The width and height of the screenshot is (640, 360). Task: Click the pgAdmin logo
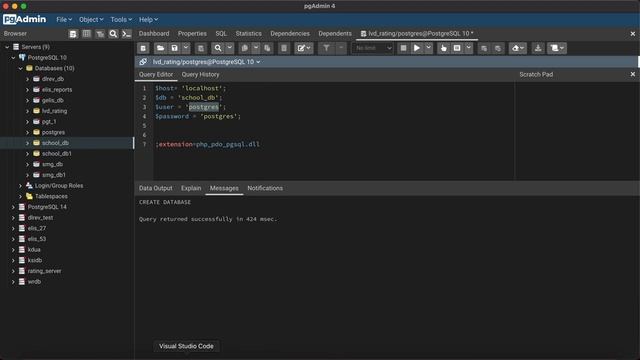[24, 19]
